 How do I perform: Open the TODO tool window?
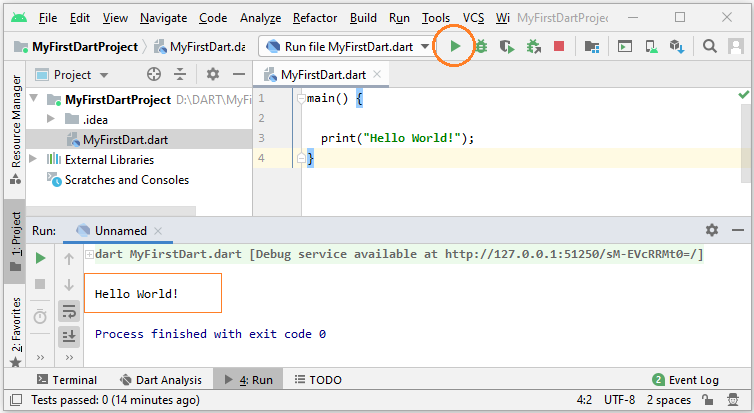pyautogui.click(x=318, y=380)
